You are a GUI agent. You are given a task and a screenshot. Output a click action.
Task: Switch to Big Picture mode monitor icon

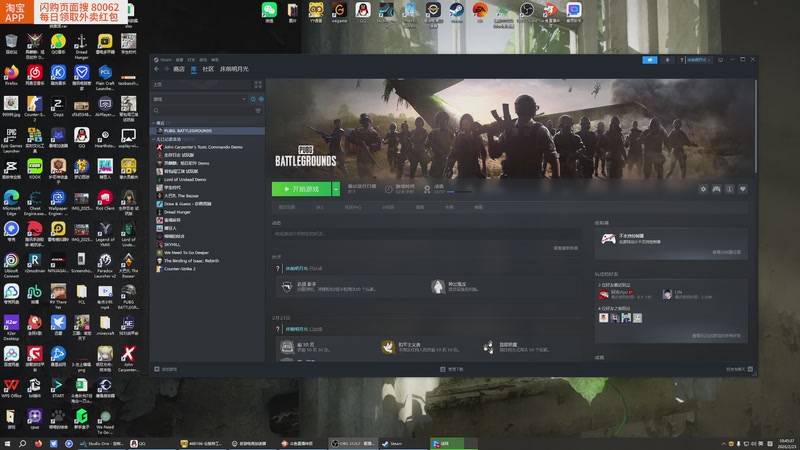coord(720,60)
